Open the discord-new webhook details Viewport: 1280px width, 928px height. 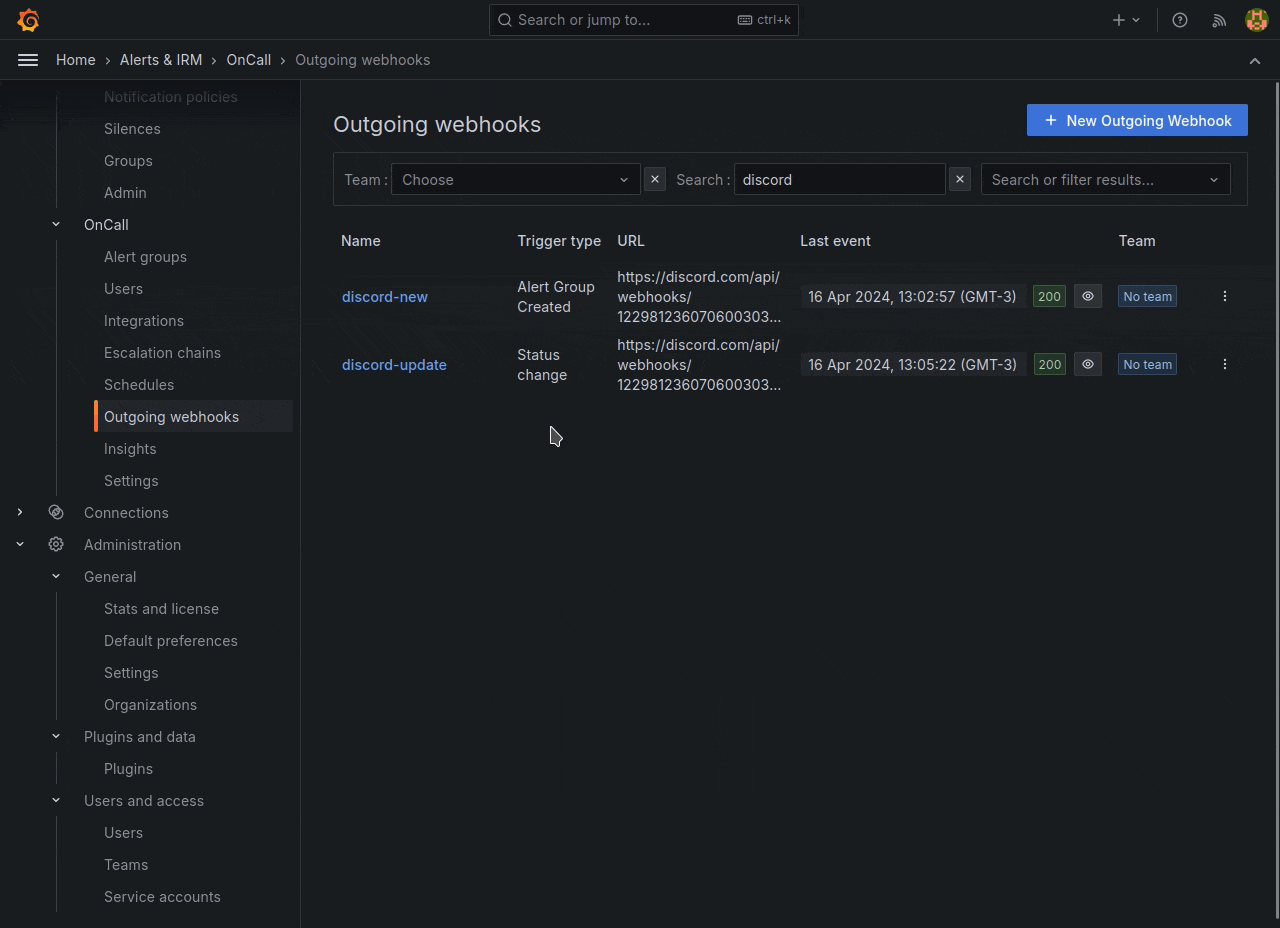click(x=385, y=296)
